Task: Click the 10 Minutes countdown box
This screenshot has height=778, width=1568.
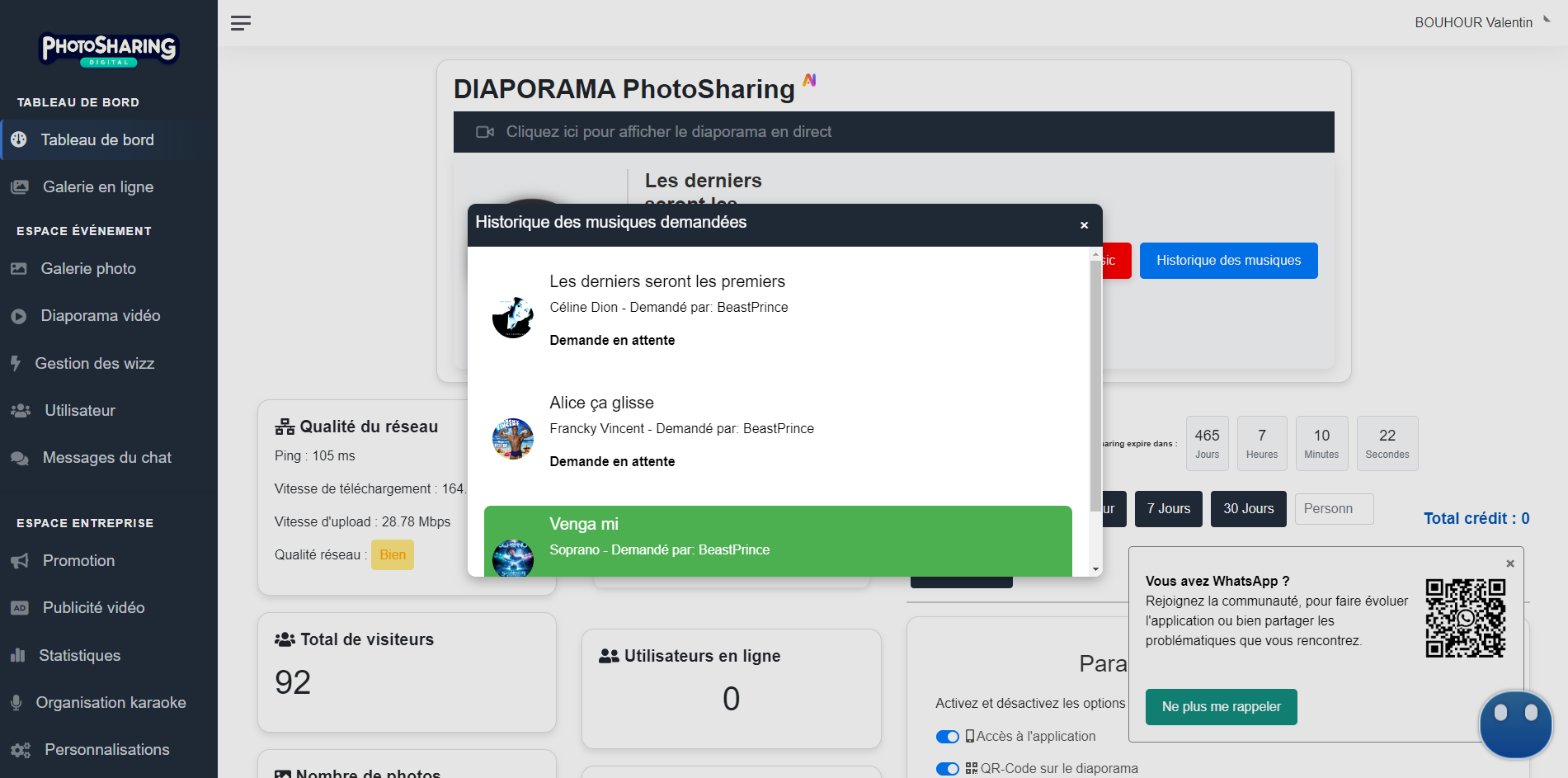Action: click(x=1321, y=444)
